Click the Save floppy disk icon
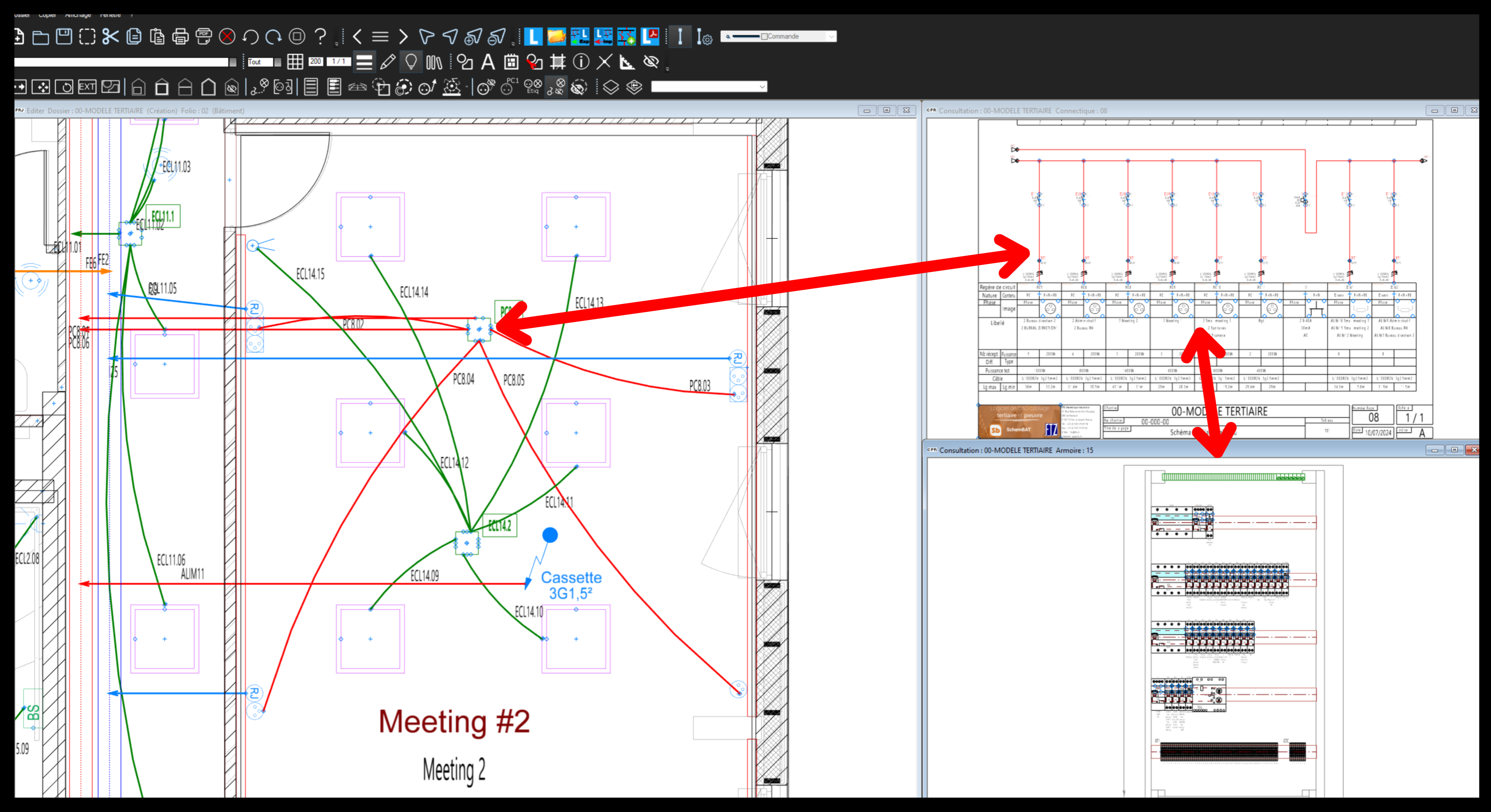The width and height of the screenshot is (1491, 812). pyautogui.click(x=64, y=37)
